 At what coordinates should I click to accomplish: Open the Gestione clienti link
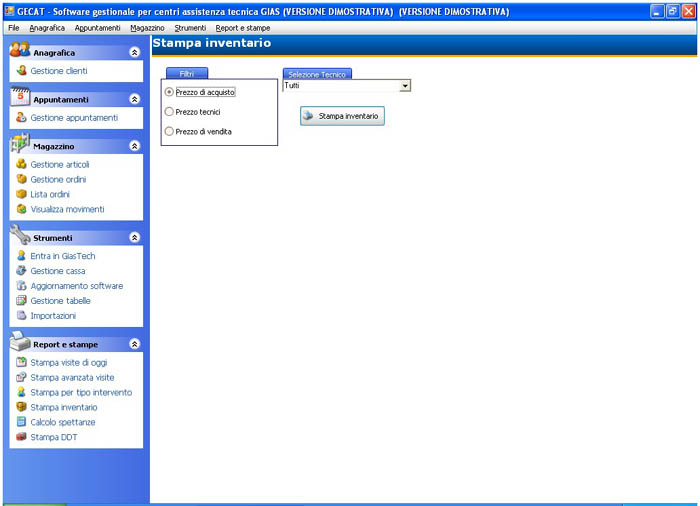click(x=59, y=71)
